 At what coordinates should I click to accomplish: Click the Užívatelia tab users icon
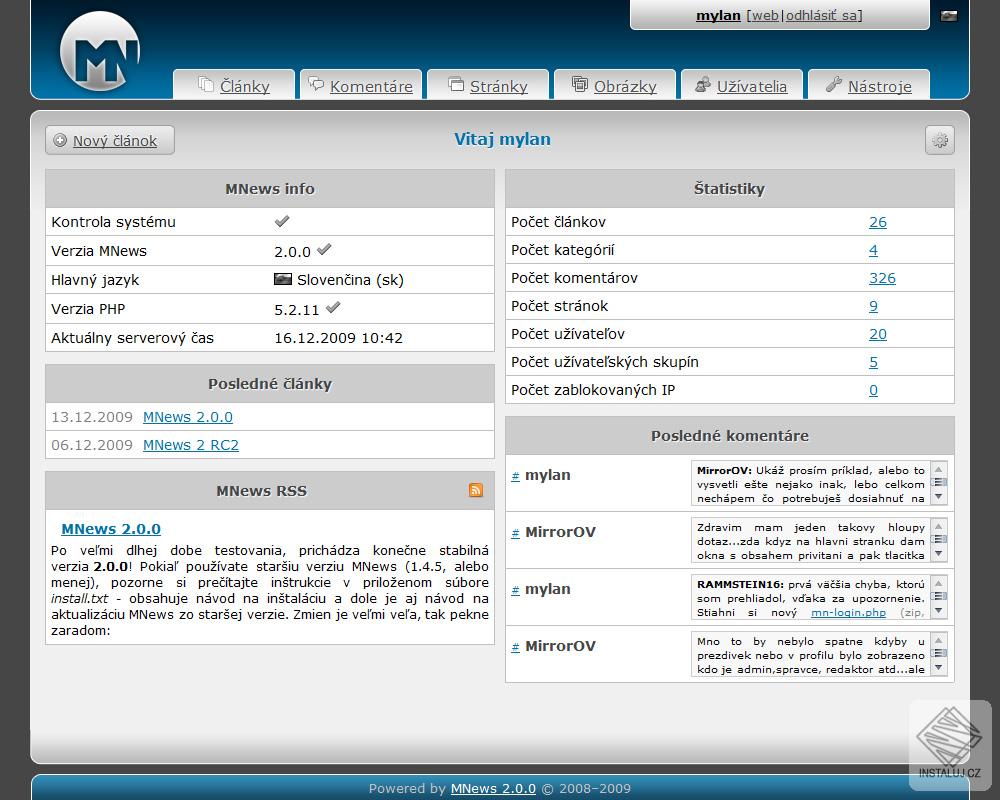click(x=703, y=84)
